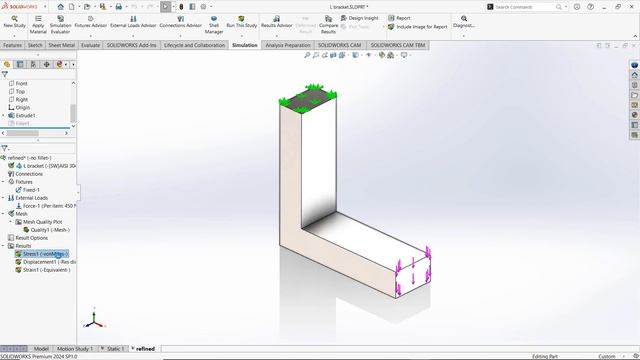Collapse the Mesh Quality Plot node
Image resolution: width=640 pixels, height=360 pixels.
[11, 222]
